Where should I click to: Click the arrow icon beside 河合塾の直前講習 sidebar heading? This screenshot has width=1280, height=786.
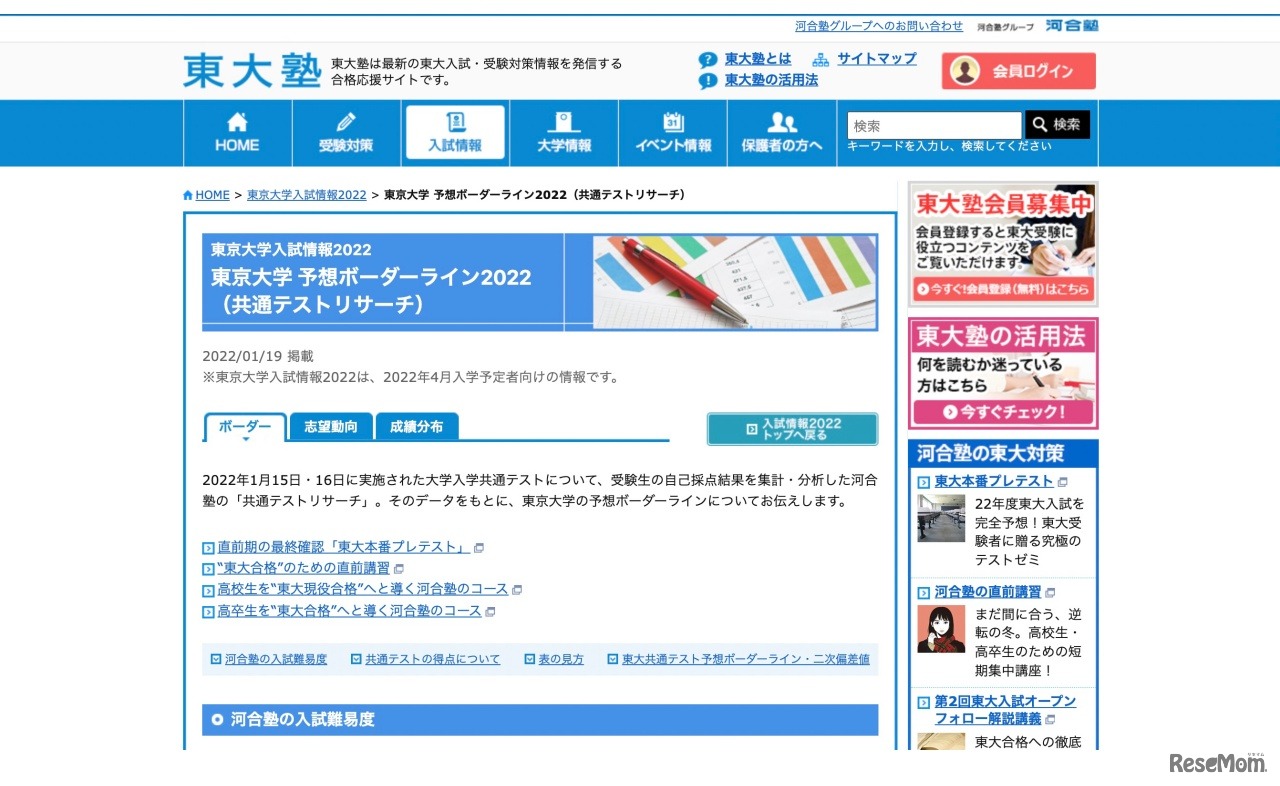coord(924,593)
